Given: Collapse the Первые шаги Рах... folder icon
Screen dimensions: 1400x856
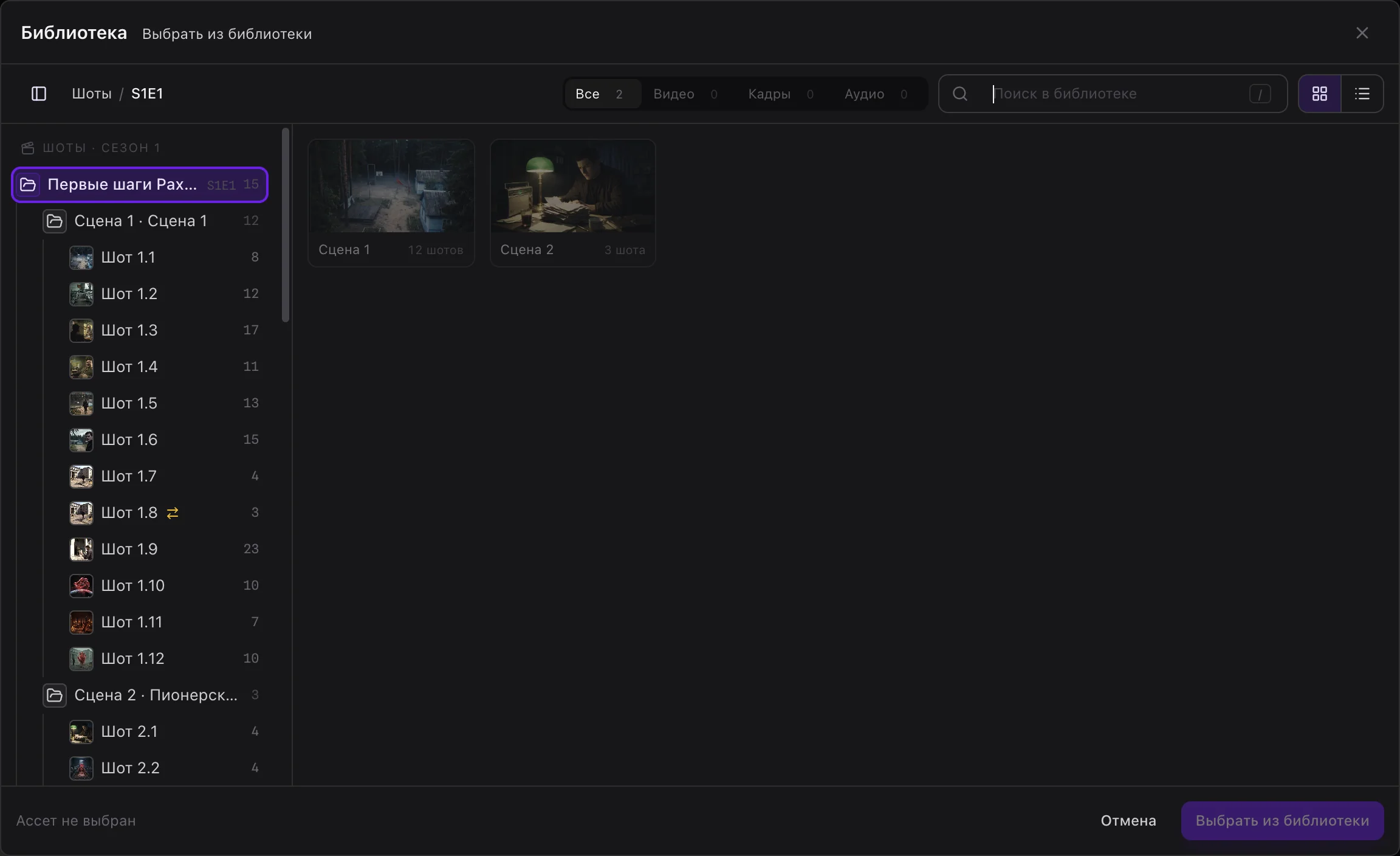Looking at the screenshot, I should [28, 184].
